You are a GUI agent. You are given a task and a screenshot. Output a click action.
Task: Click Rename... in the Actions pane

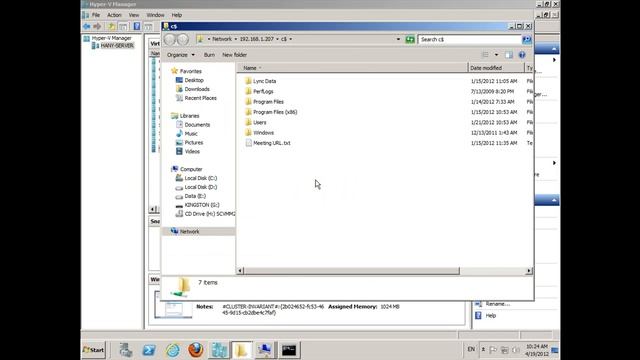click(x=498, y=304)
